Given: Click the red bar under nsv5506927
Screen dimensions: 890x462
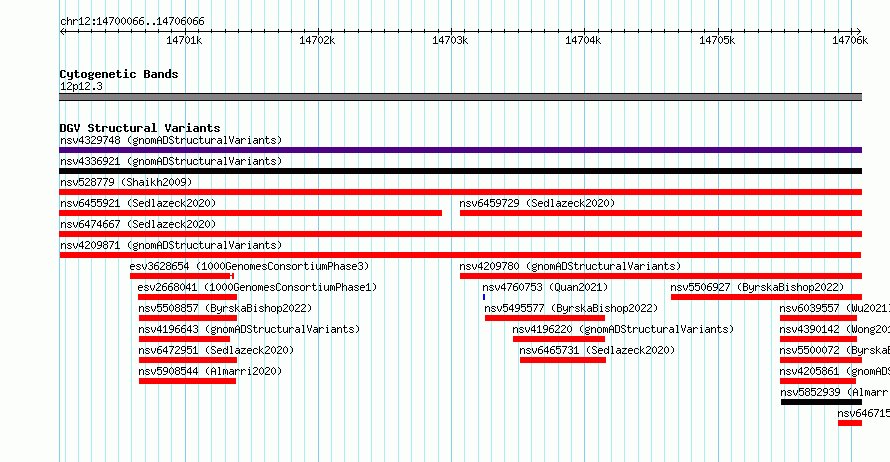Looking at the screenshot, I should (766, 297).
